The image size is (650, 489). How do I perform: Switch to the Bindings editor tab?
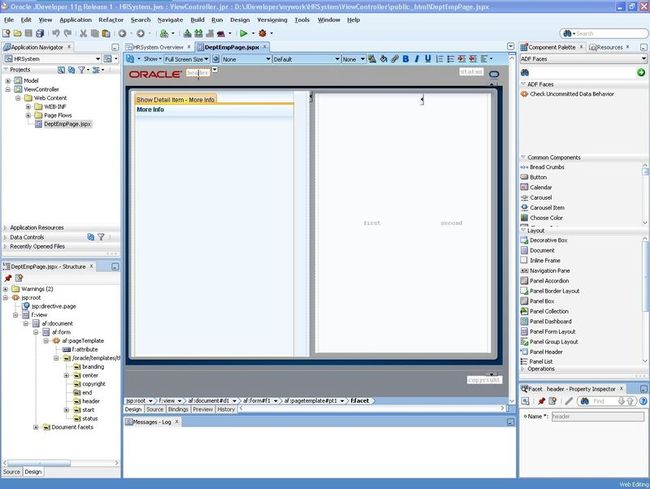[x=178, y=409]
